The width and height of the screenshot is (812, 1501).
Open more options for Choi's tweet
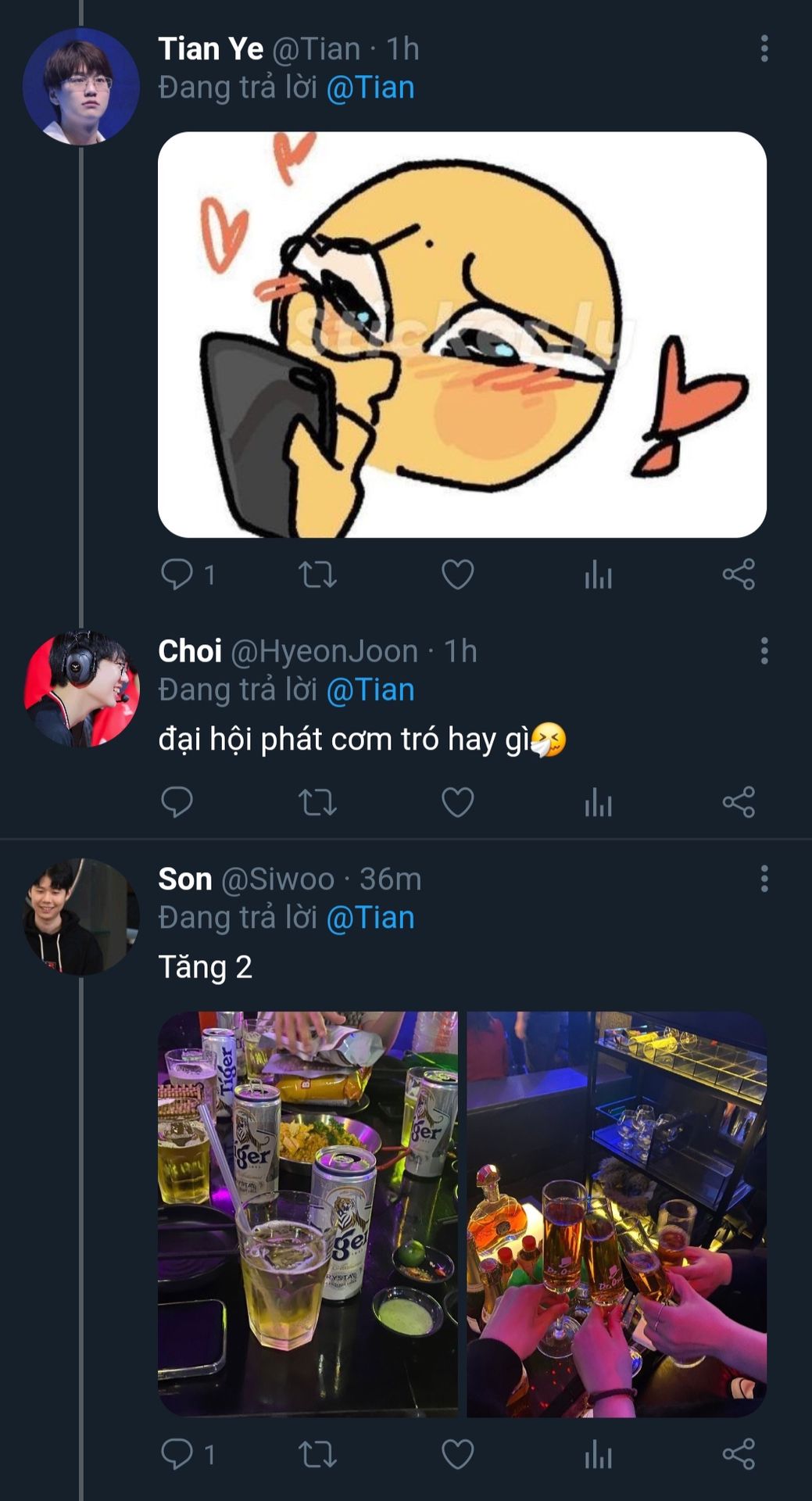pyautogui.click(x=764, y=651)
